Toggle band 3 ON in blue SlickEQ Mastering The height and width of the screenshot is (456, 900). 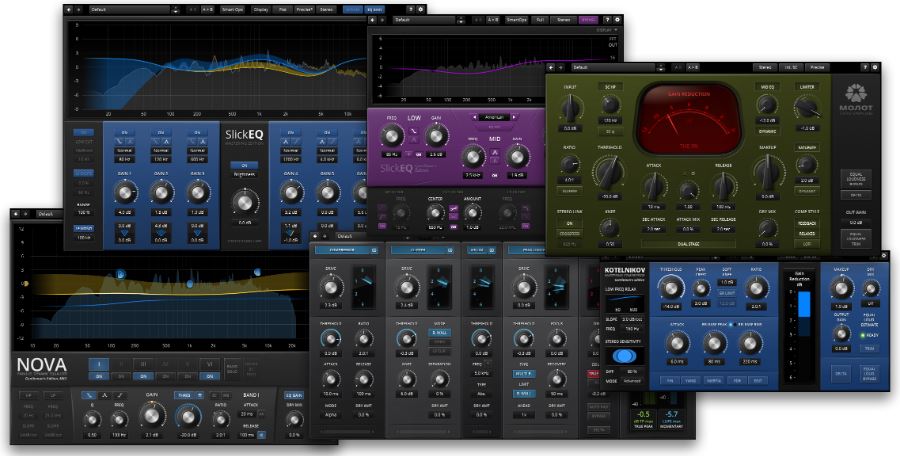(197, 133)
